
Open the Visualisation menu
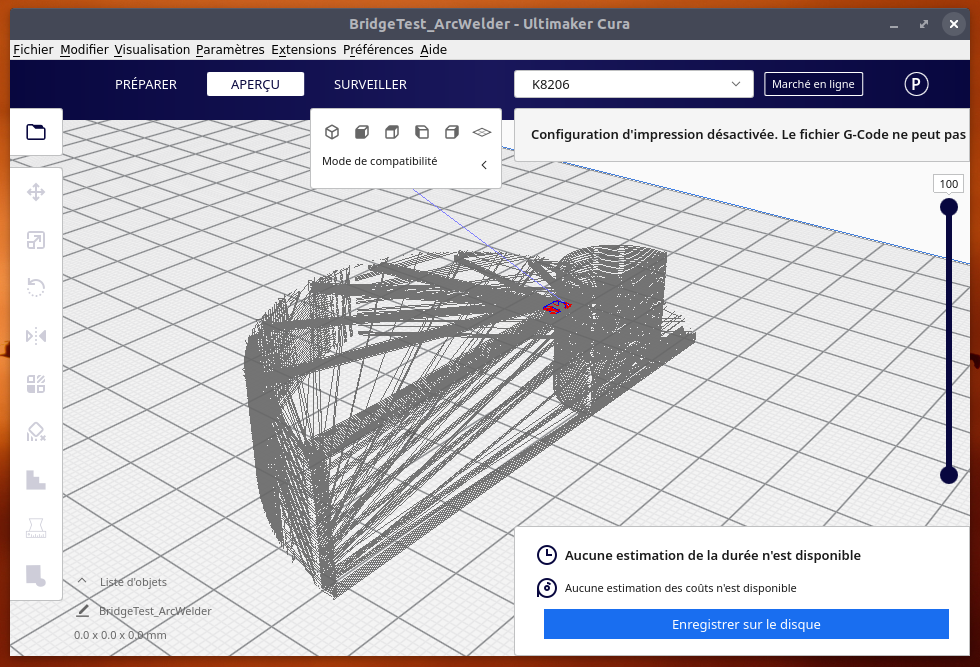(152, 49)
